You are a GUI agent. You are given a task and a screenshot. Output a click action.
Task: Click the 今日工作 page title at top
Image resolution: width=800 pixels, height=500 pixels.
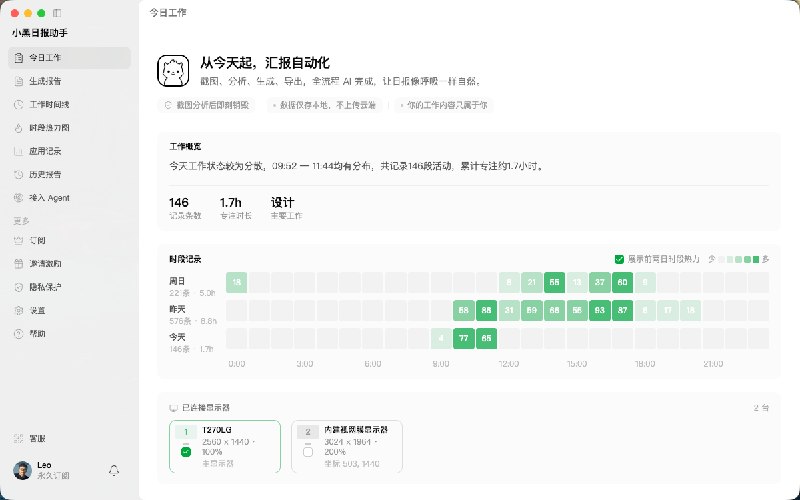(x=168, y=12)
